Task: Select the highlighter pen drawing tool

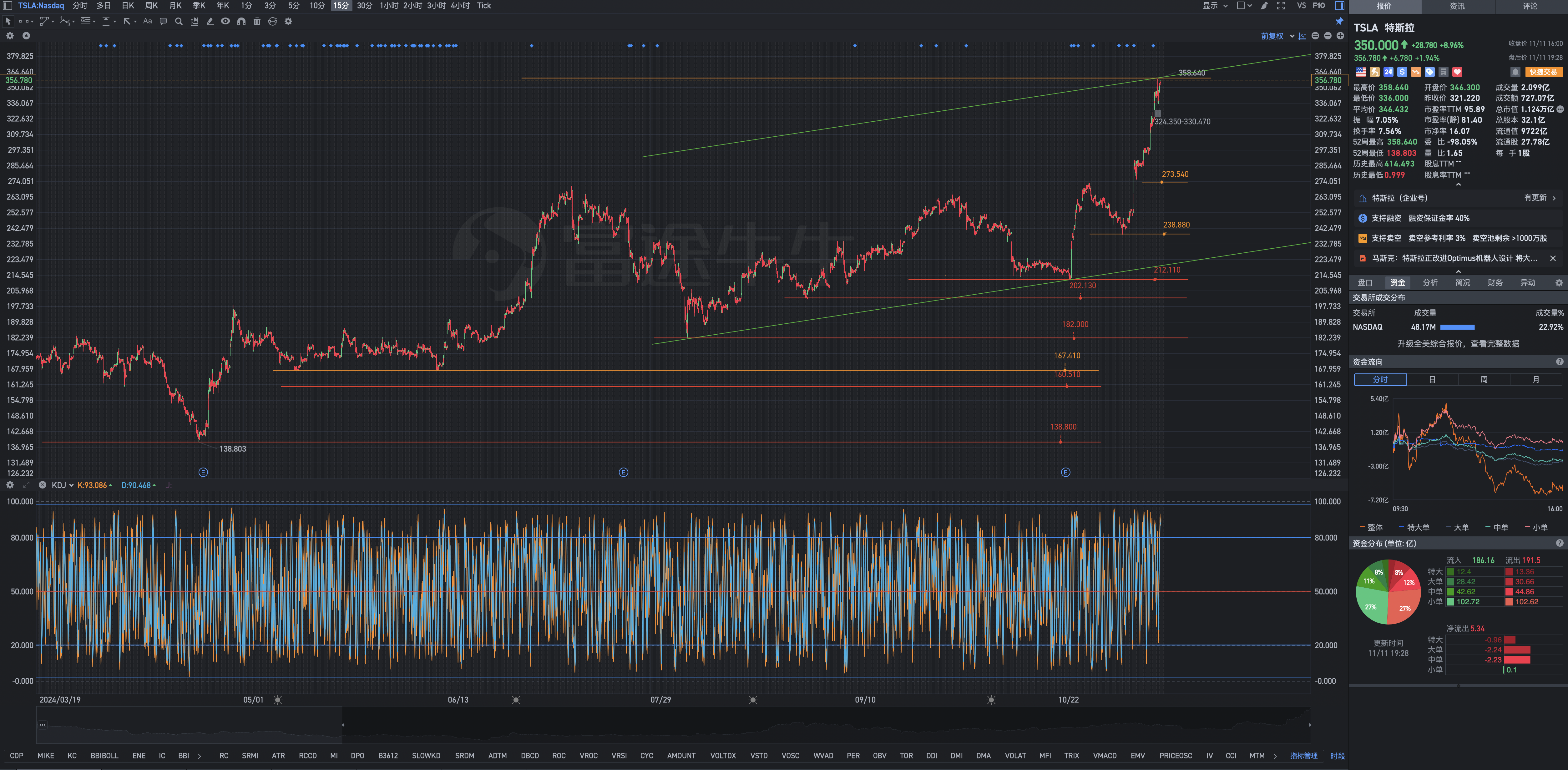Action: (x=210, y=21)
